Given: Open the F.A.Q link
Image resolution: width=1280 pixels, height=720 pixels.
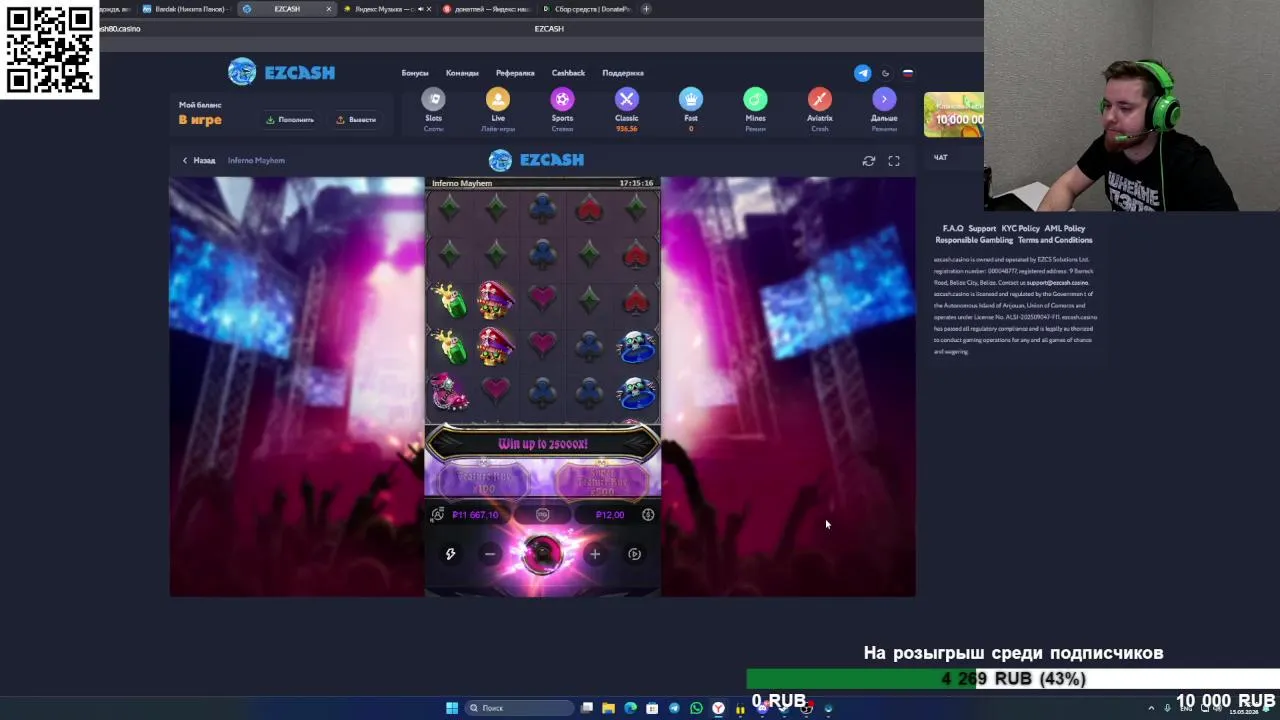Looking at the screenshot, I should 952,228.
